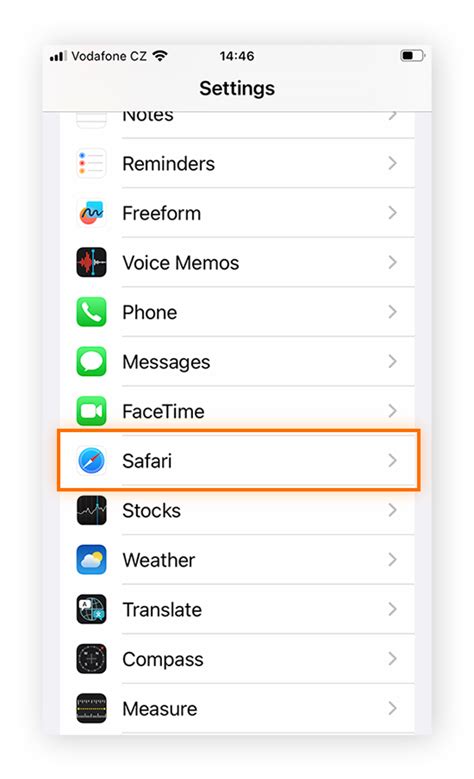Open Safari settings via its chevron
This screenshot has width=474, height=779.
(x=393, y=461)
